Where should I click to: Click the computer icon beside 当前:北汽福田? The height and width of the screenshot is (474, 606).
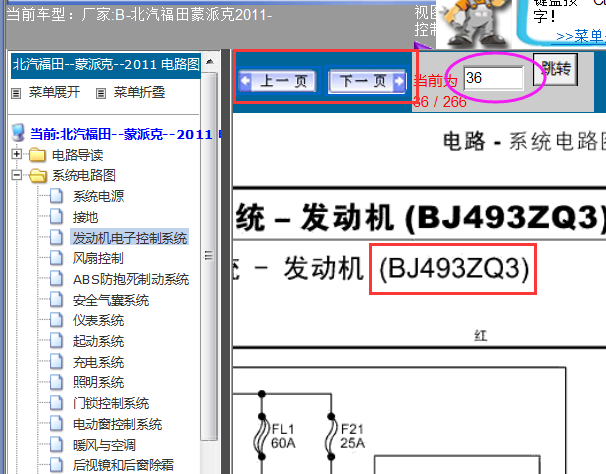[18, 133]
